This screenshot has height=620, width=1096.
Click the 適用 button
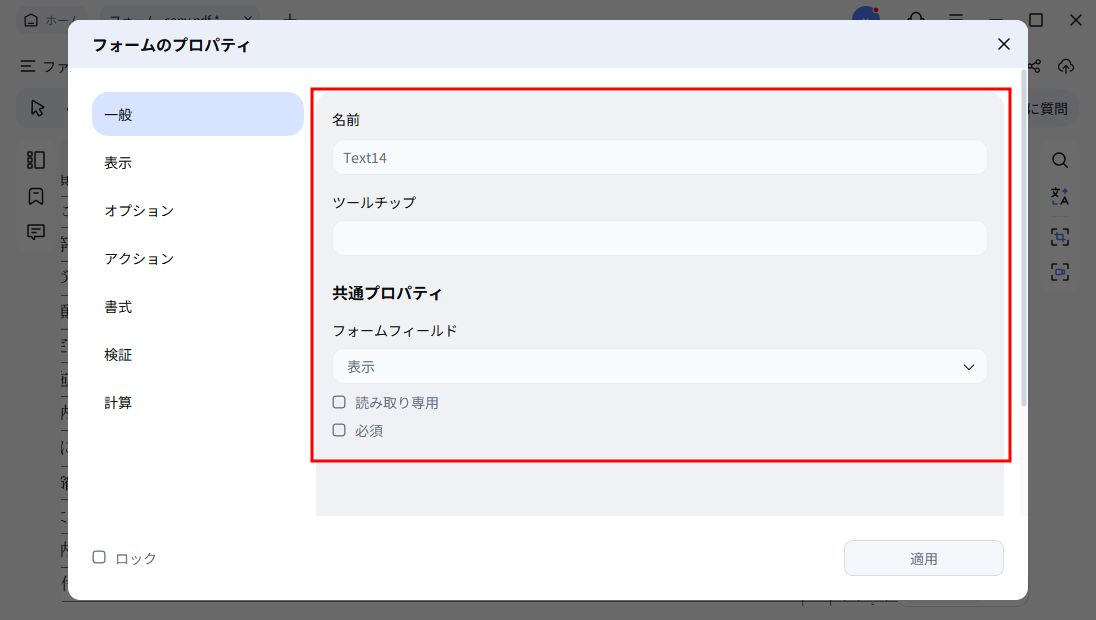pyautogui.click(x=923, y=557)
